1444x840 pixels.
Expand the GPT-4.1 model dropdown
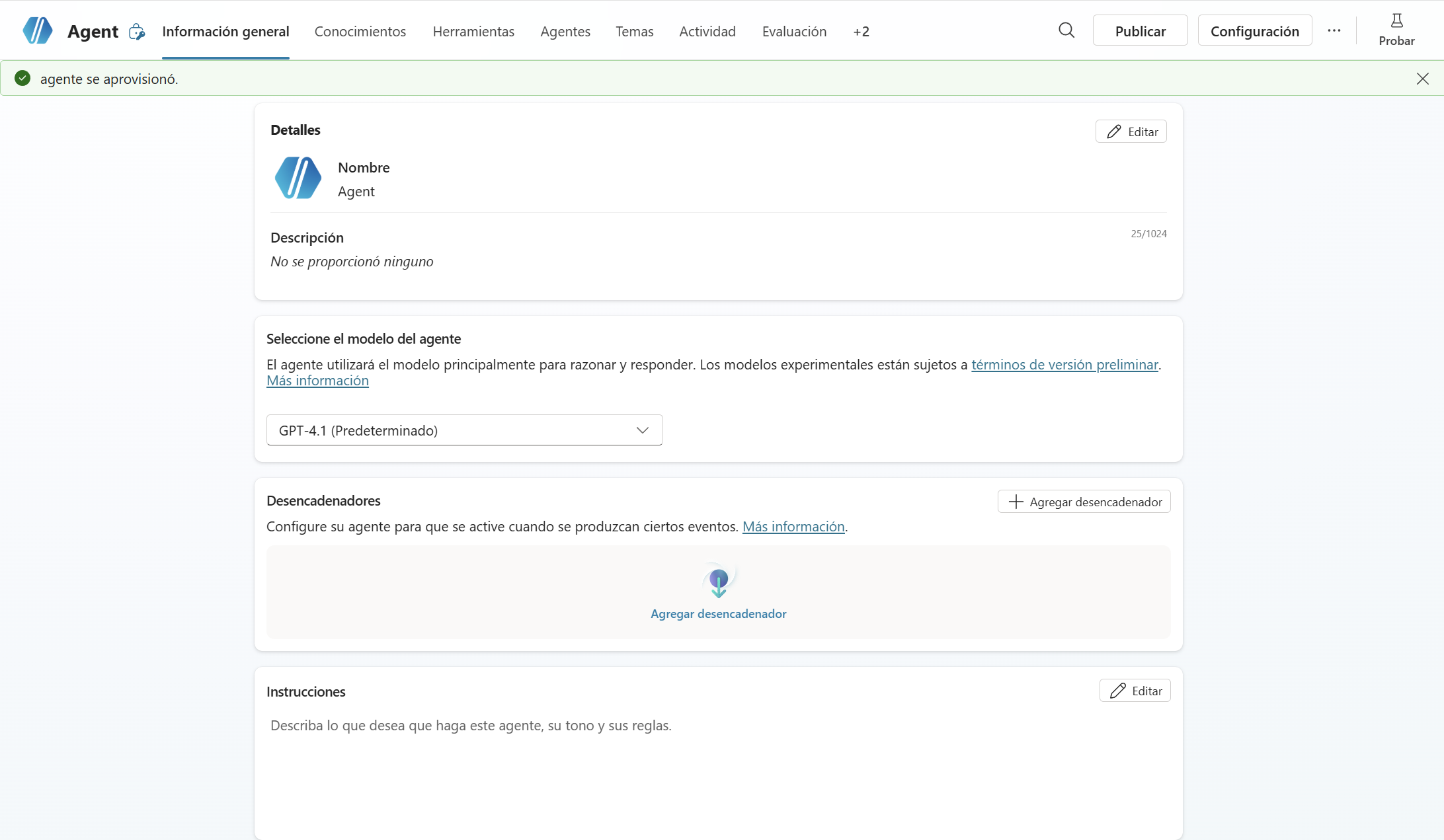point(464,430)
